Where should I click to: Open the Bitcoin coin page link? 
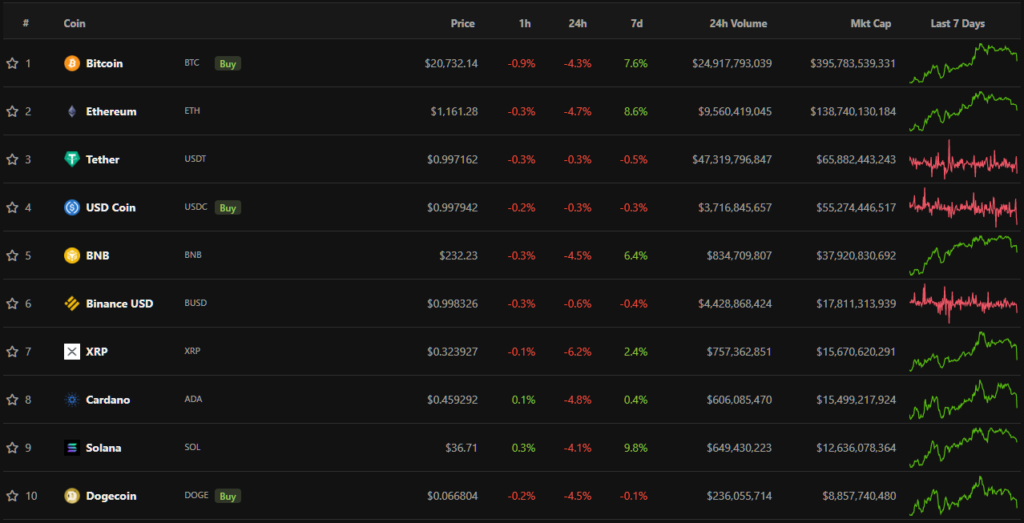tap(104, 63)
